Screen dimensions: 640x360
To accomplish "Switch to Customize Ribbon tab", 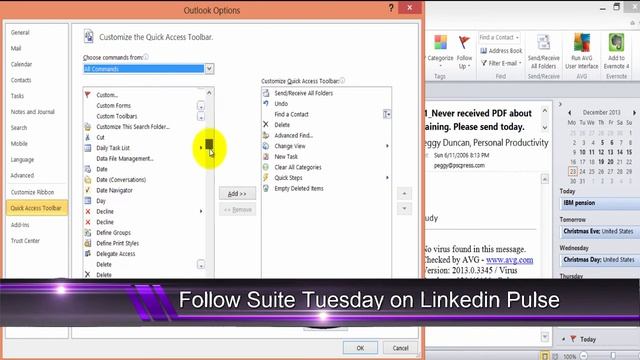I will click(x=32, y=192).
